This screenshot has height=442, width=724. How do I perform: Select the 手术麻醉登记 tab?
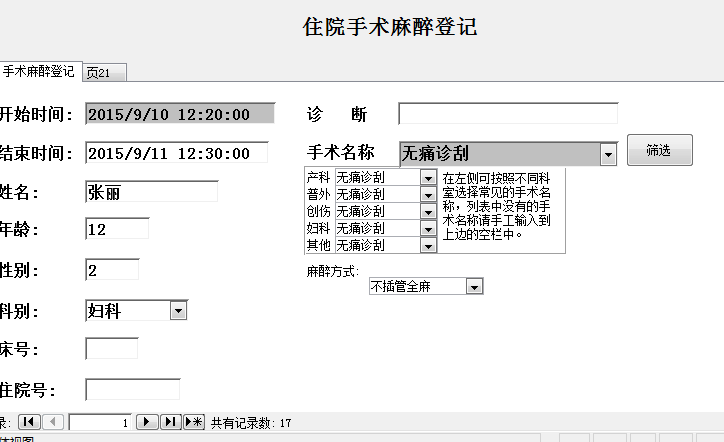coord(38,72)
